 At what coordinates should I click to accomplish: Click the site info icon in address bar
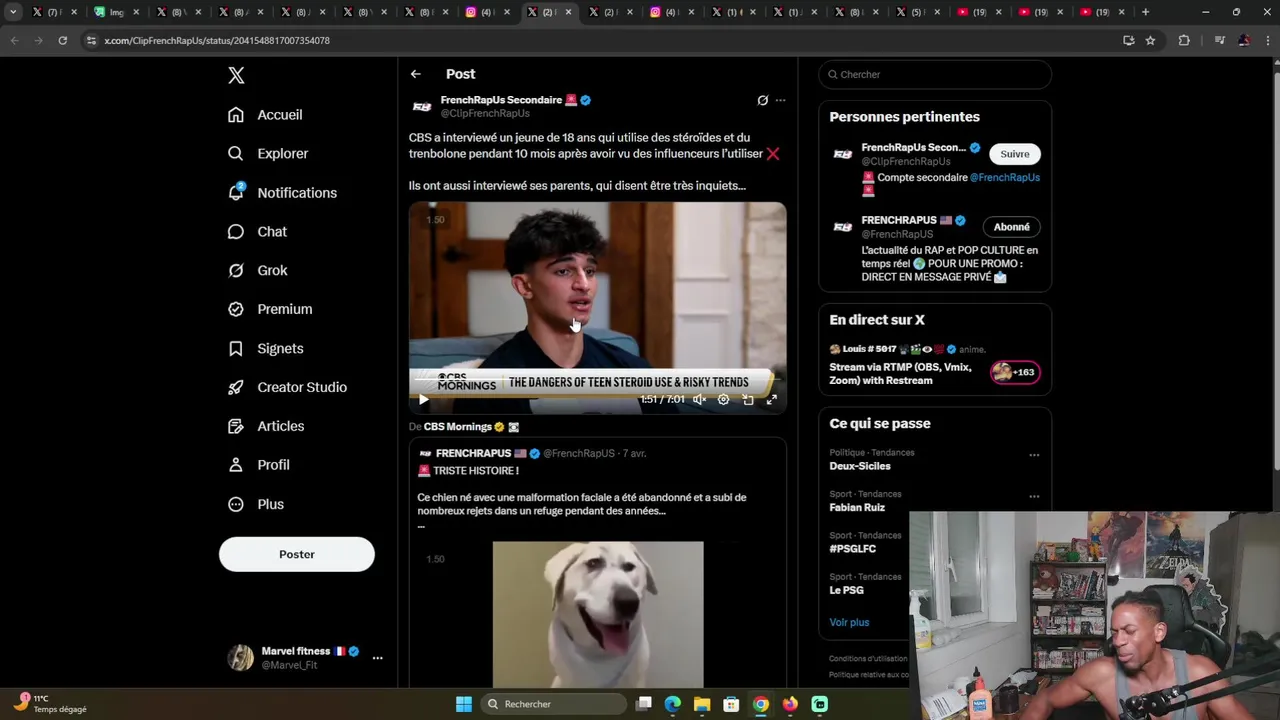pyautogui.click(x=91, y=40)
